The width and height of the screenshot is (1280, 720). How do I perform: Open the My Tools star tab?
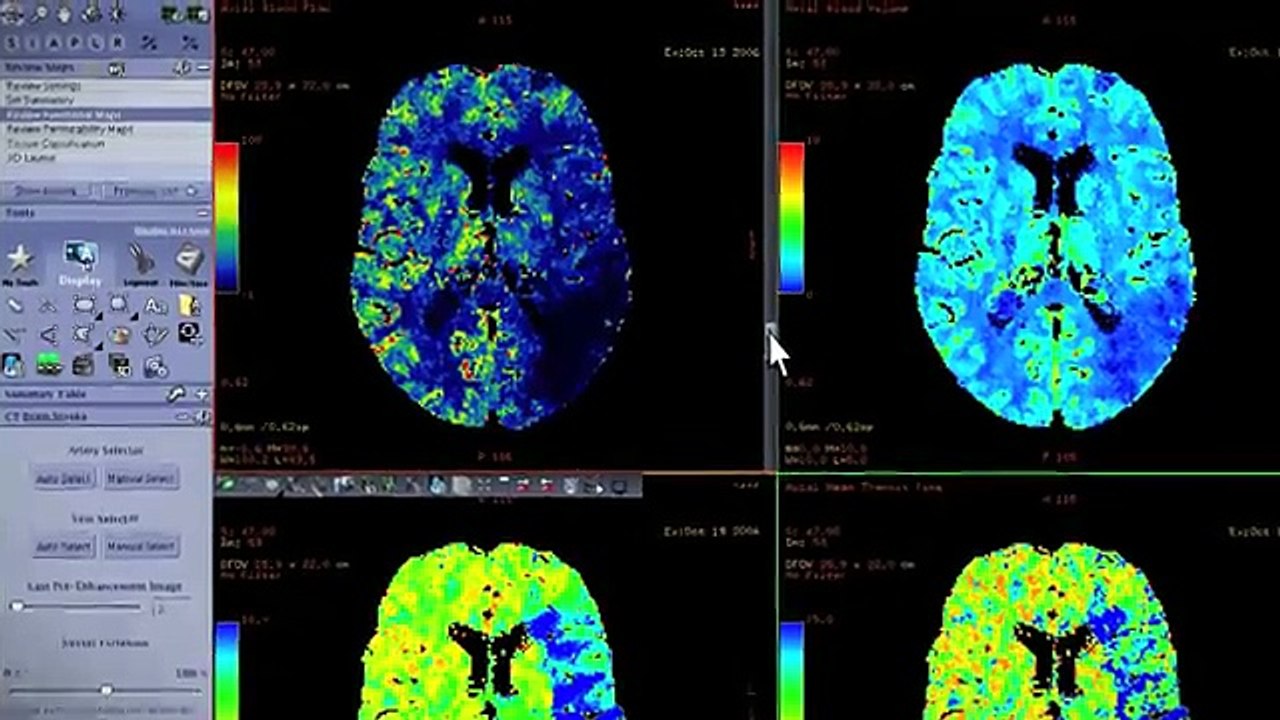[20, 264]
